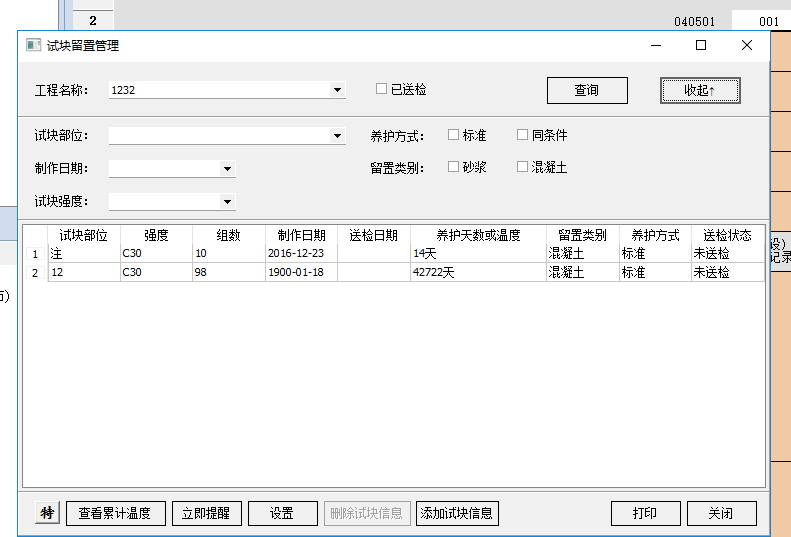Sort by the 制作日期 column header
The width and height of the screenshot is (791, 537).
[301, 235]
